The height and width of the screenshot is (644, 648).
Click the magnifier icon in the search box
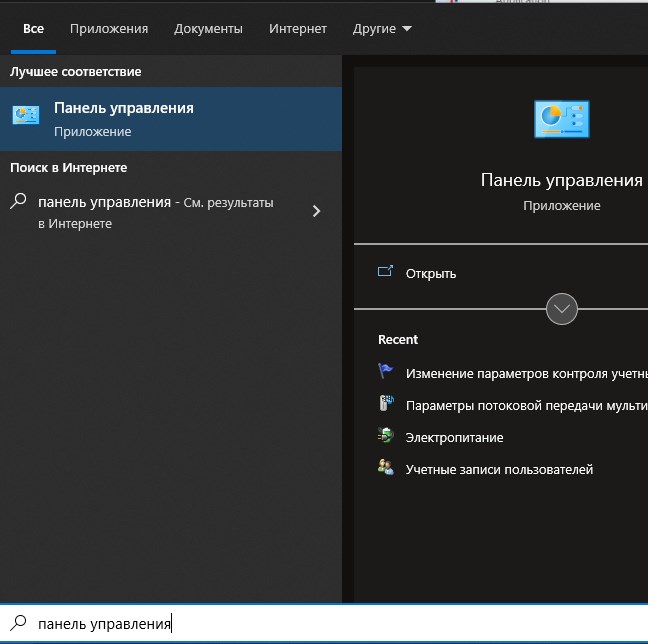(x=18, y=623)
